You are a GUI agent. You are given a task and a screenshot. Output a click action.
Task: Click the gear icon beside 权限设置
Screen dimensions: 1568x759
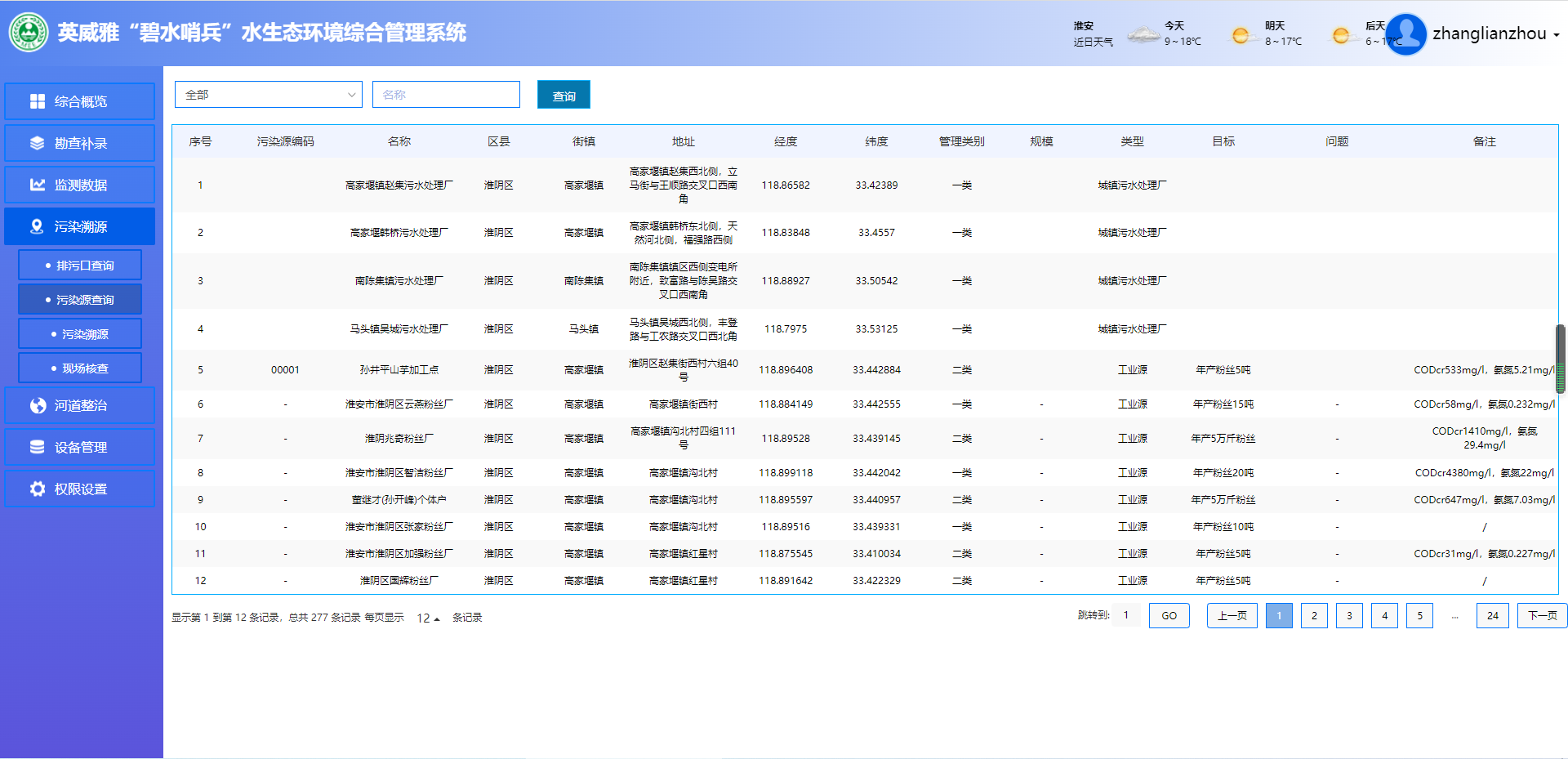coord(38,489)
